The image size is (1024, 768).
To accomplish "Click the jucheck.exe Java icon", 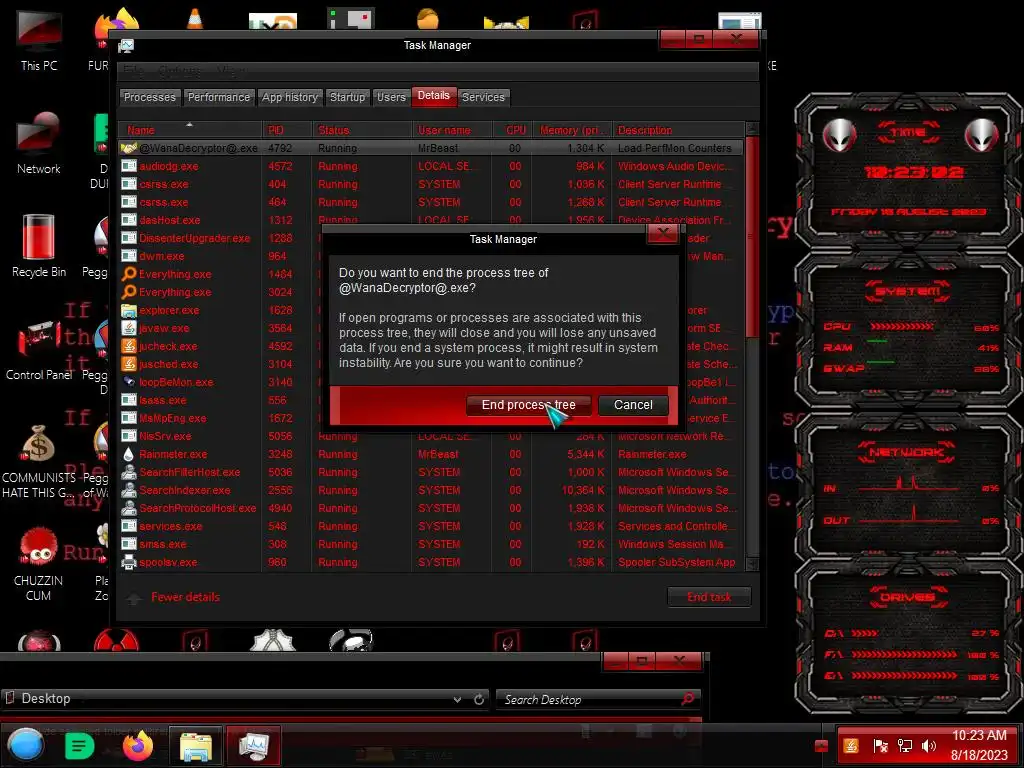I will [129, 346].
